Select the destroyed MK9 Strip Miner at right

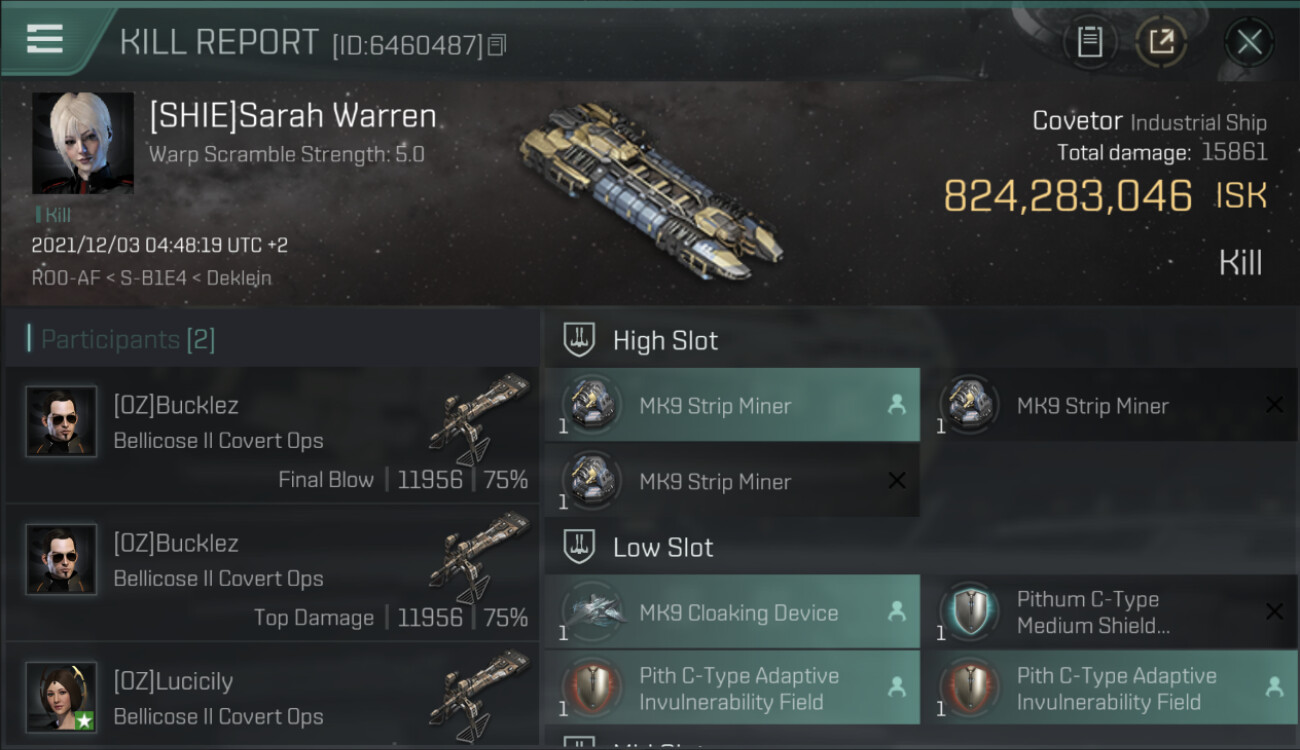point(1110,405)
